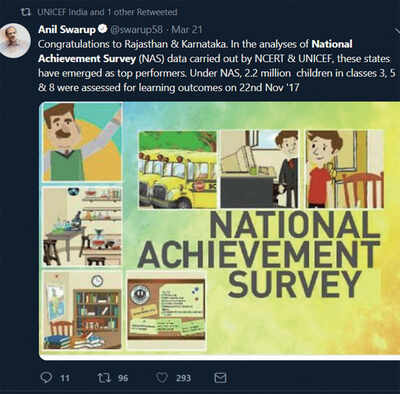Like the tweet with the heart icon

click(162, 378)
